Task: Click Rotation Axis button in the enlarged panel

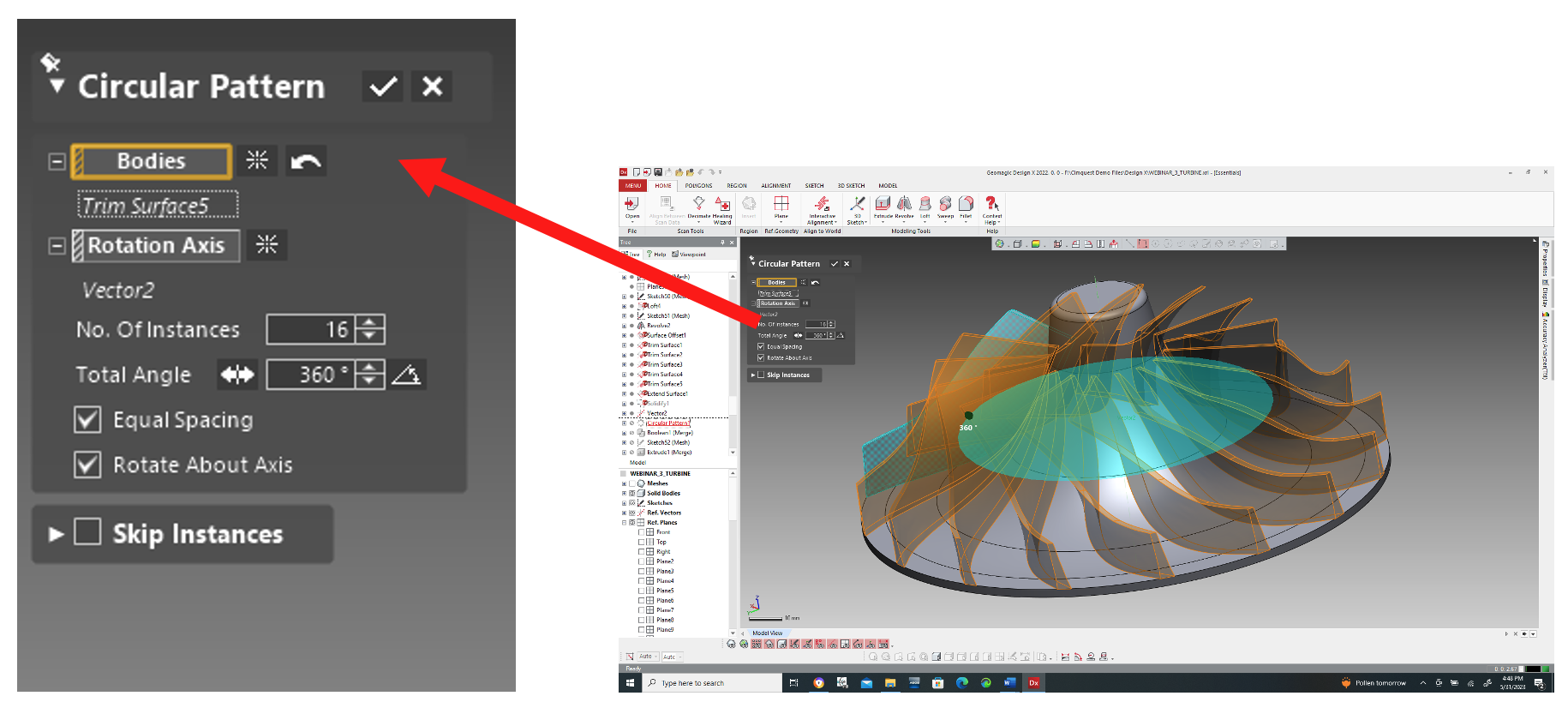Action: point(156,245)
